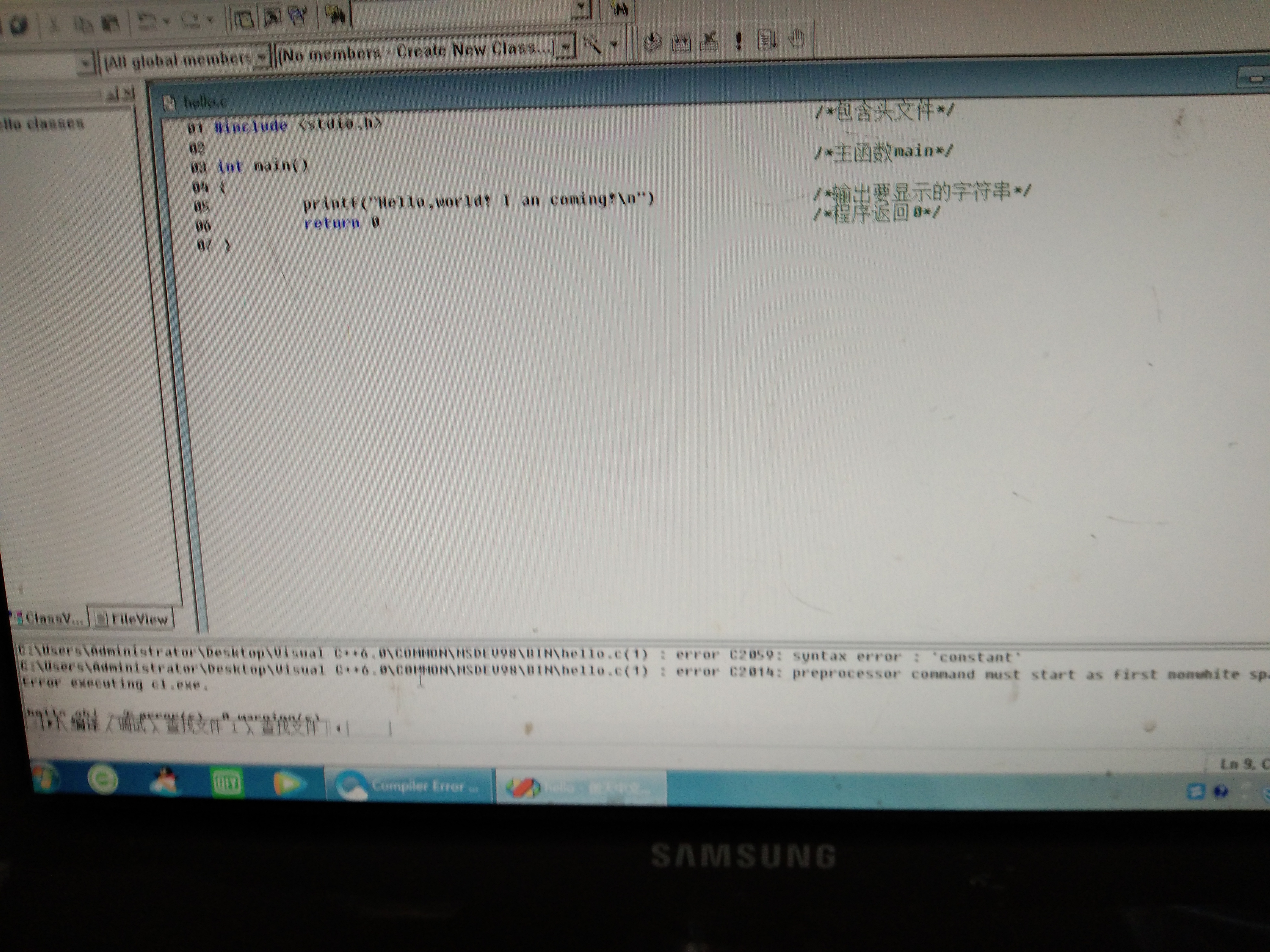
Task: Select the 编译 output tab
Action: [85, 724]
